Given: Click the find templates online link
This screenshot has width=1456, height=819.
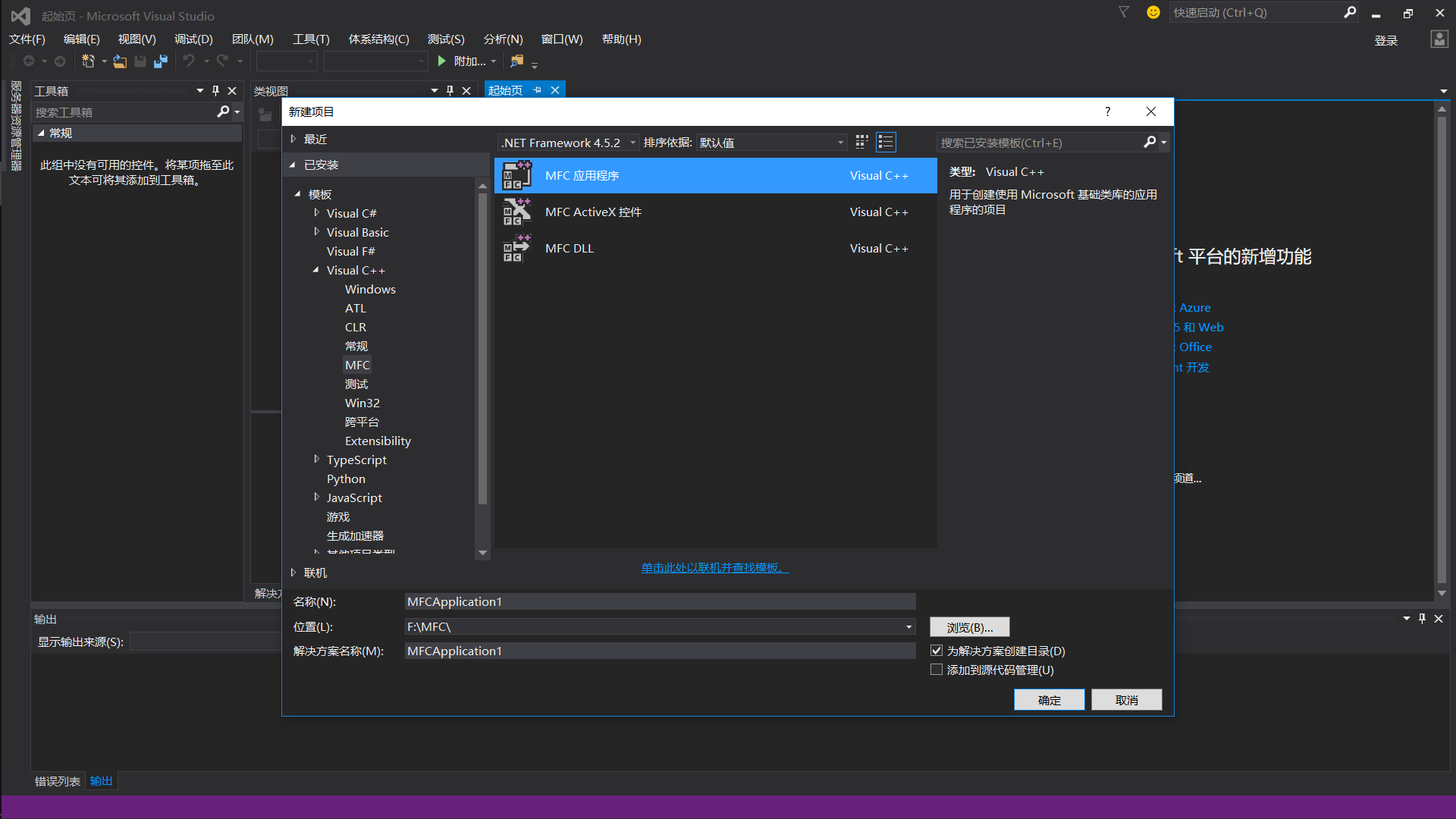Looking at the screenshot, I should coord(714,567).
